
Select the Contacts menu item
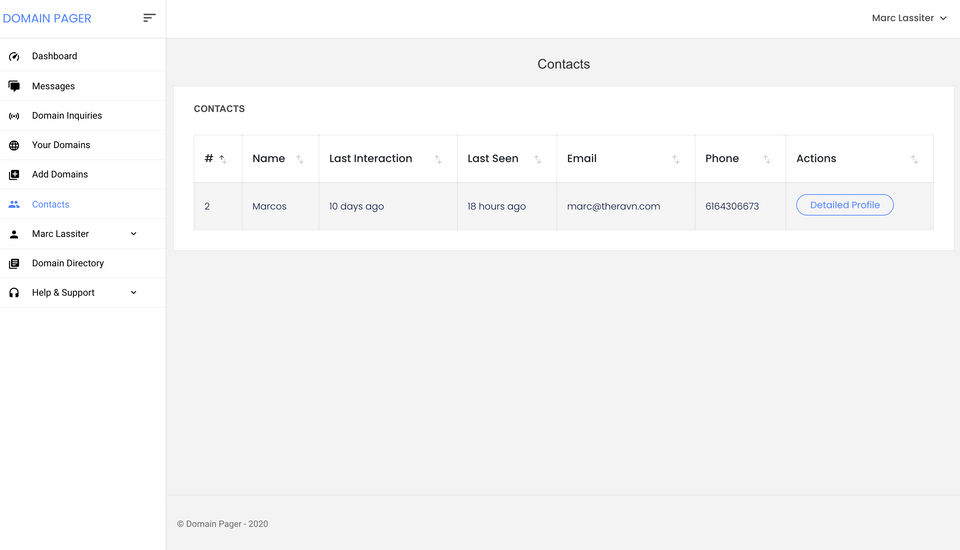[83, 204]
